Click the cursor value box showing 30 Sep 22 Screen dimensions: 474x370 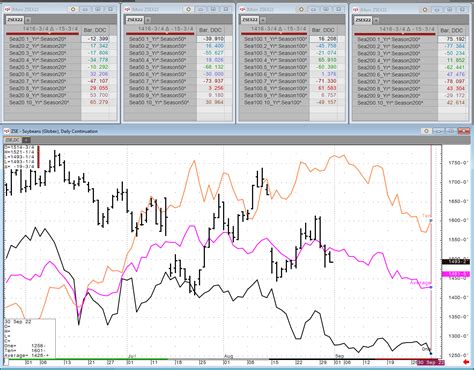pyautogui.click(x=30, y=339)
